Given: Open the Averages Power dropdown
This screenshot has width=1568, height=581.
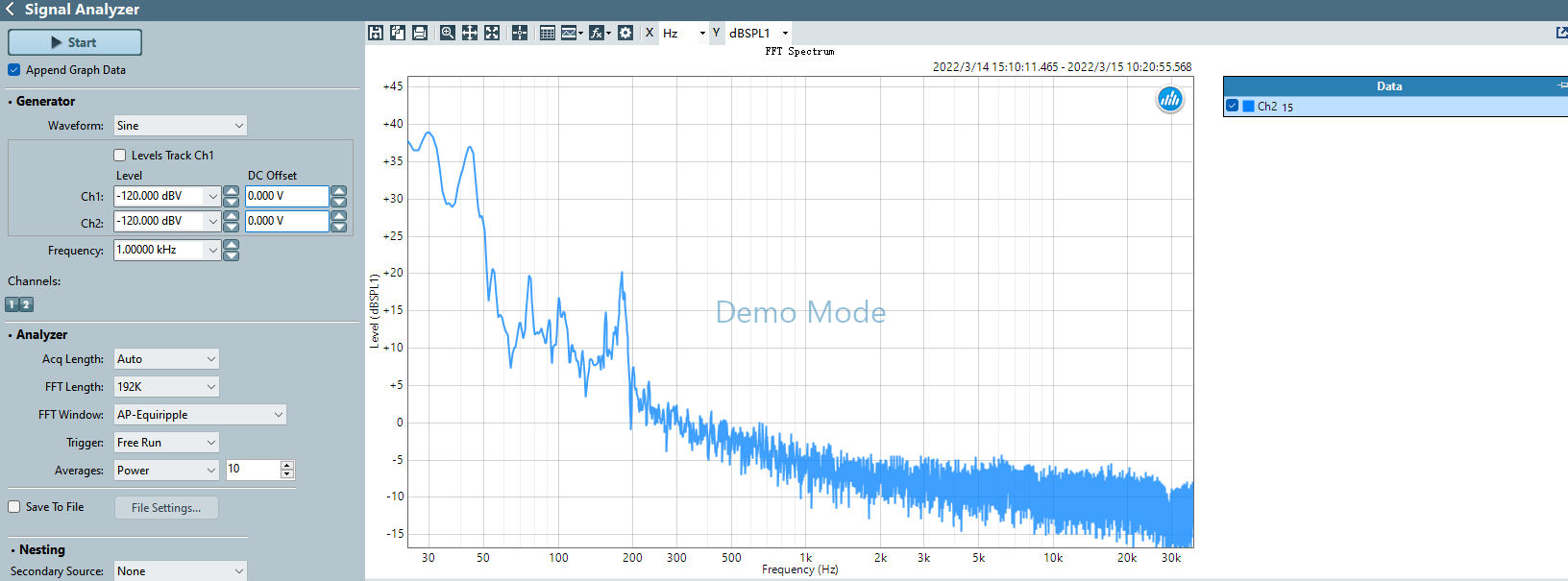Looking at the screenshot, I should coord(166,471).
